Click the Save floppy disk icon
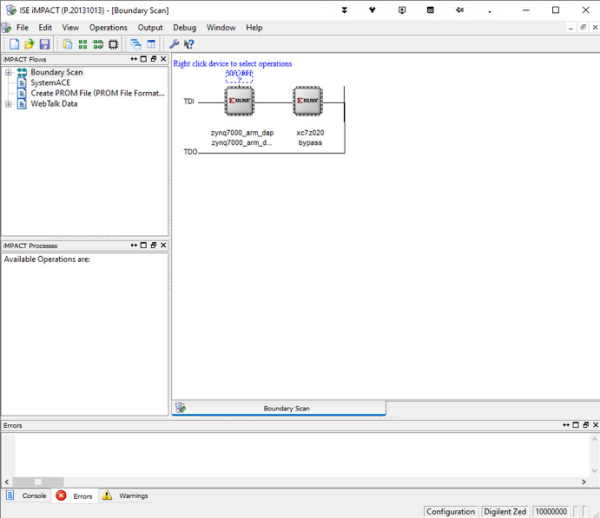The height and width of the screenshot is (518, 600). [x=45, y=44]
